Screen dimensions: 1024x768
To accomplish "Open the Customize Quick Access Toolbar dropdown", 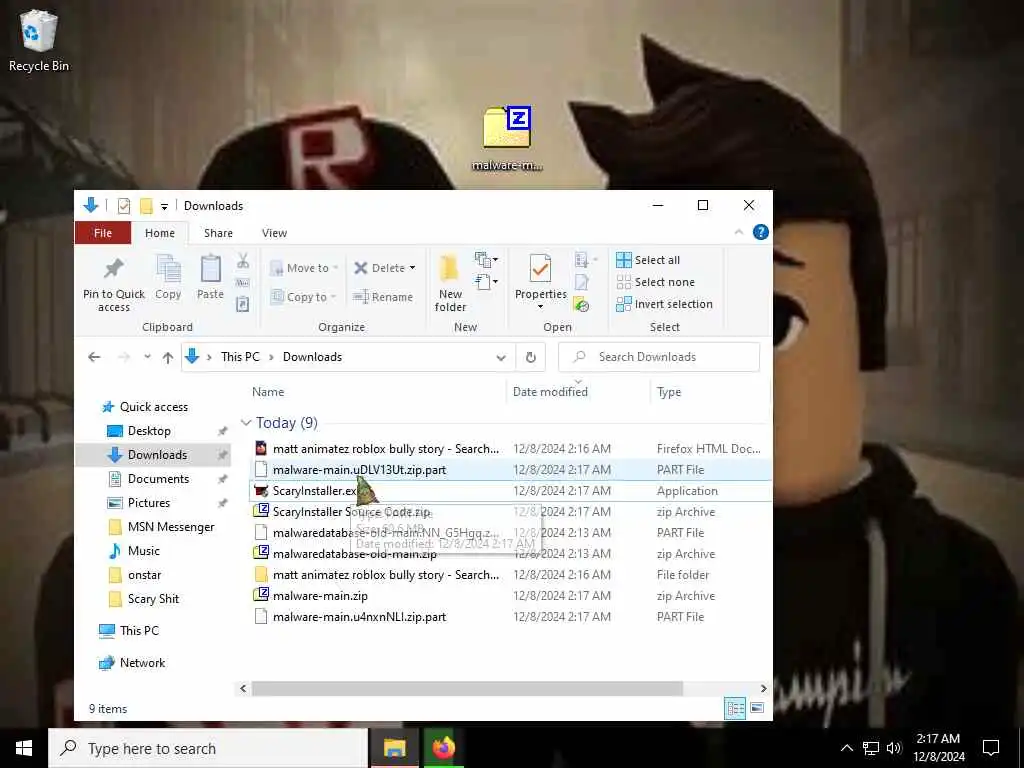I will pos(165,207).
